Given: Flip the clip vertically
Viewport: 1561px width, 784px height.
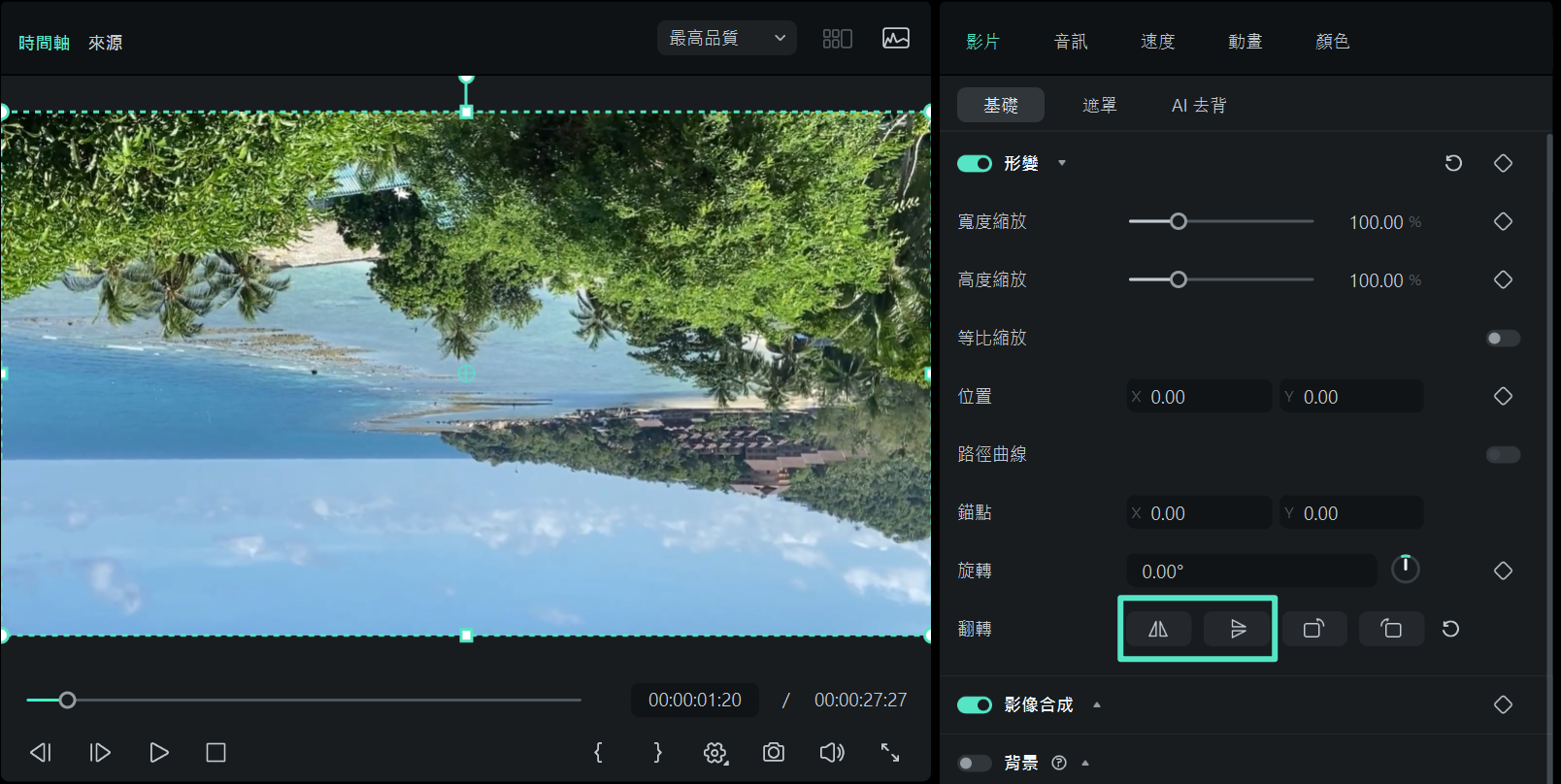Looking at the screenshot, I should coord(1238,629).
